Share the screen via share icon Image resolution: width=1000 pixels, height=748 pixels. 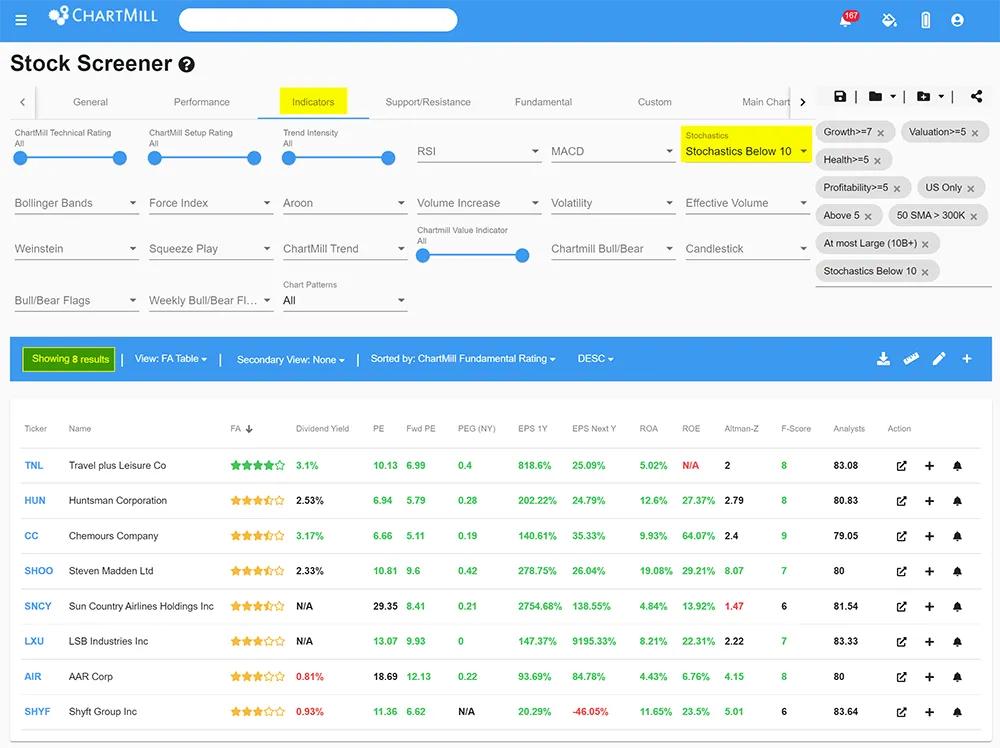(x=976, y=96)
